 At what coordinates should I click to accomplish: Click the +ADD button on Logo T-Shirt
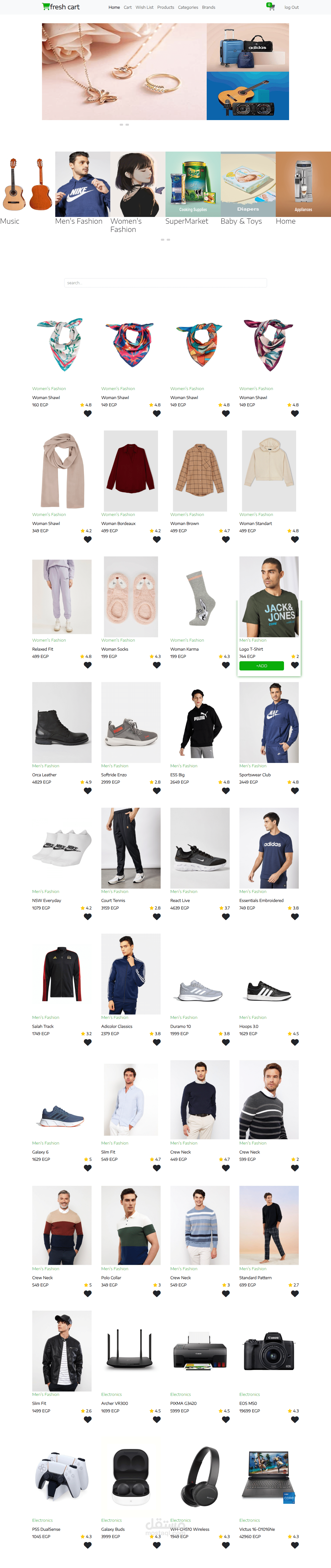click(261, 666)
